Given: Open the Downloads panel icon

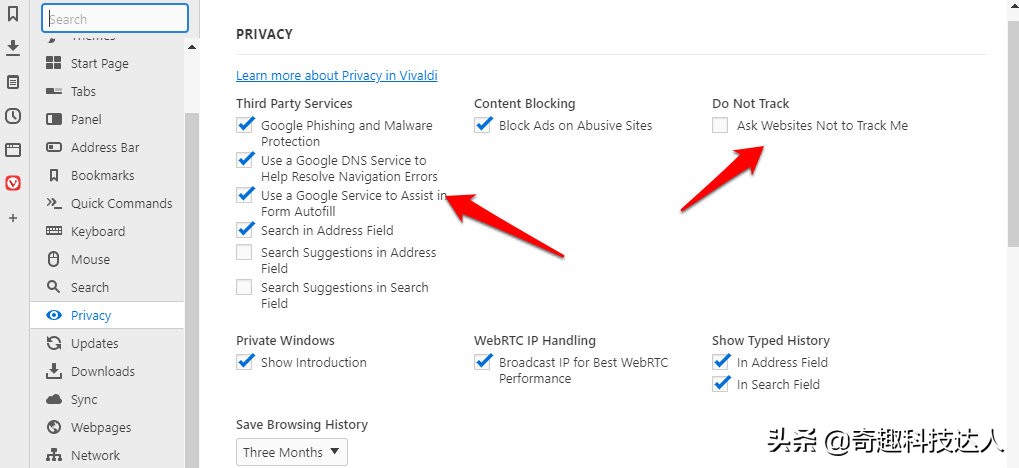Looking at the screenshot, I should tap(13, 48).
